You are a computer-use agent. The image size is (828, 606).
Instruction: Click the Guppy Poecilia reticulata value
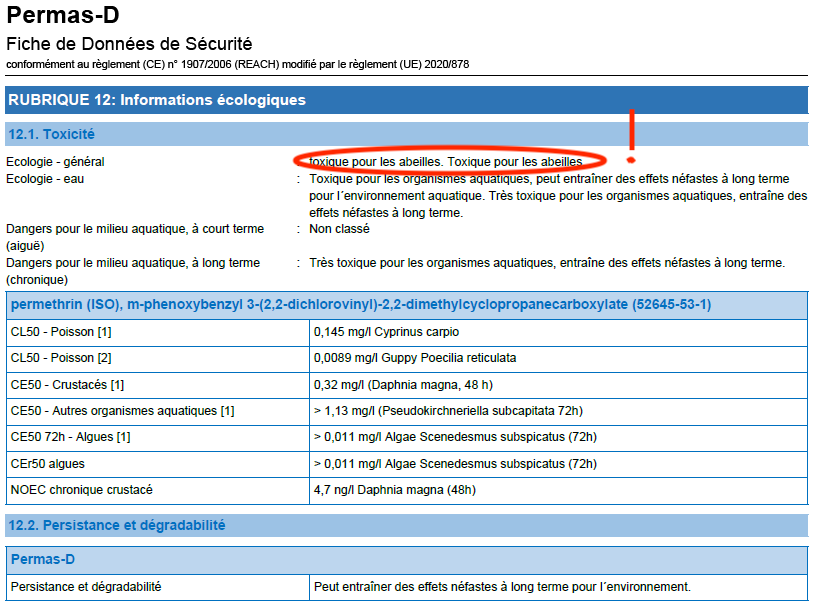[x=415, y=358]
